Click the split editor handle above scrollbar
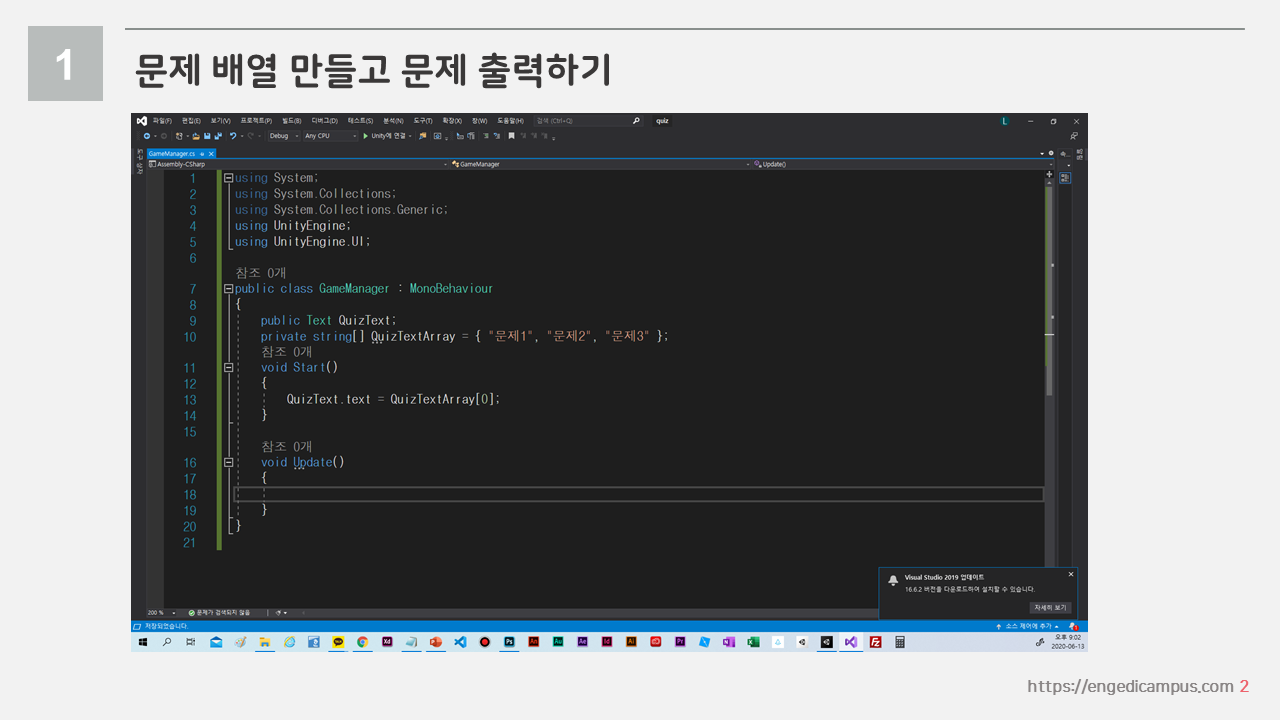Image resolution: width=1280 pixels, height=720 pixels. coord(1049,174)
